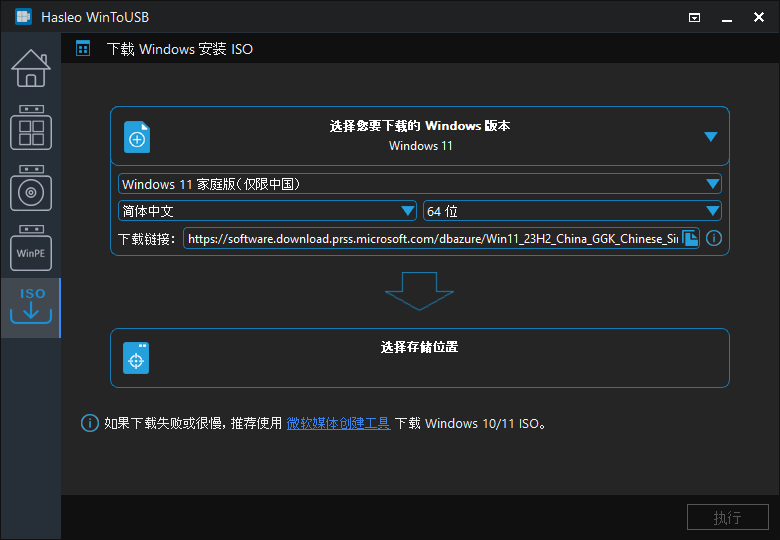Click the storage location target icon
This screenshot has height=540, width=780.
tap(136, 358)
